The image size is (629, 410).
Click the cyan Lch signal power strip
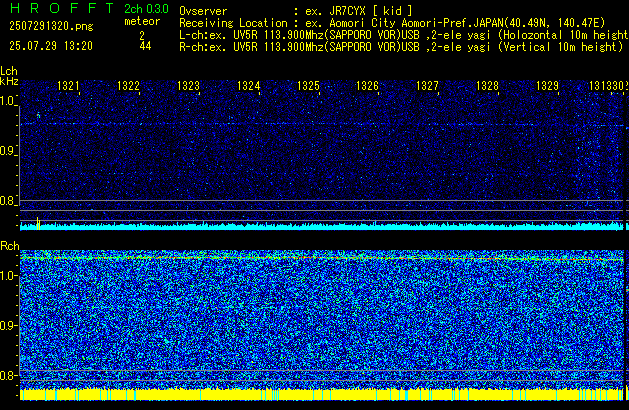pos(321,227)
